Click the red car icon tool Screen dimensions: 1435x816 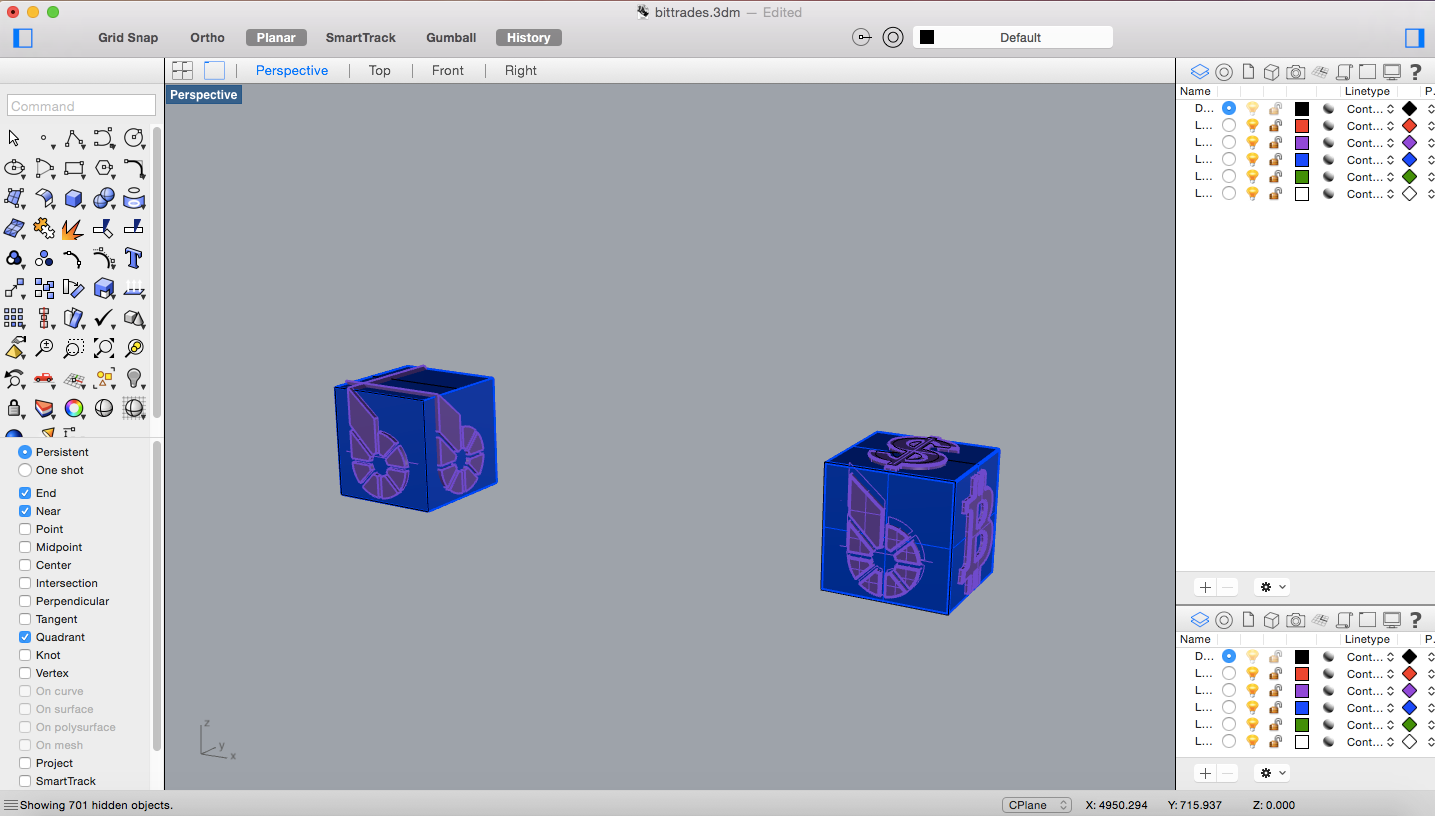click(44, 378)
